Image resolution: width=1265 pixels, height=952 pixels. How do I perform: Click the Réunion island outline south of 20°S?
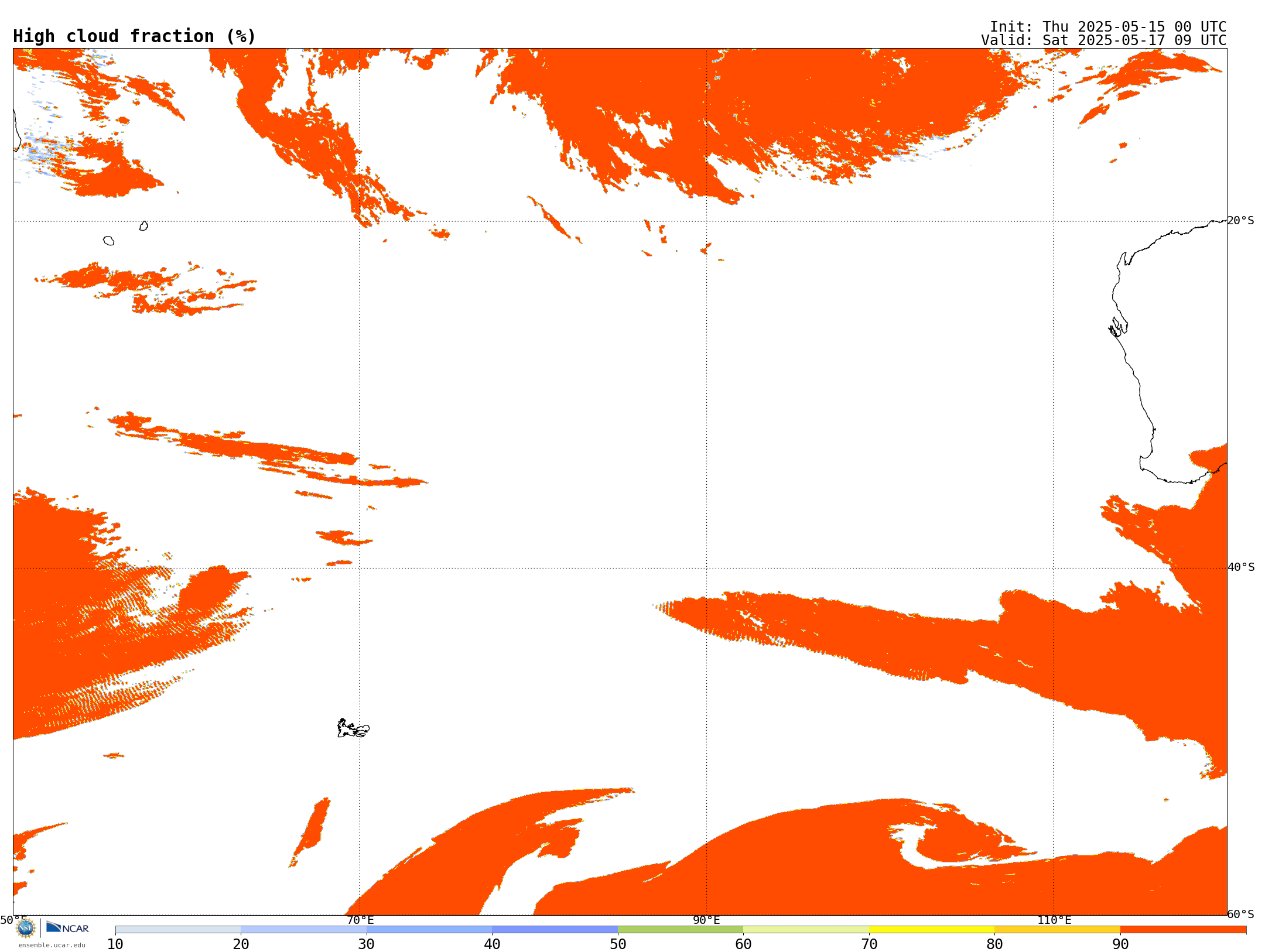108,241
